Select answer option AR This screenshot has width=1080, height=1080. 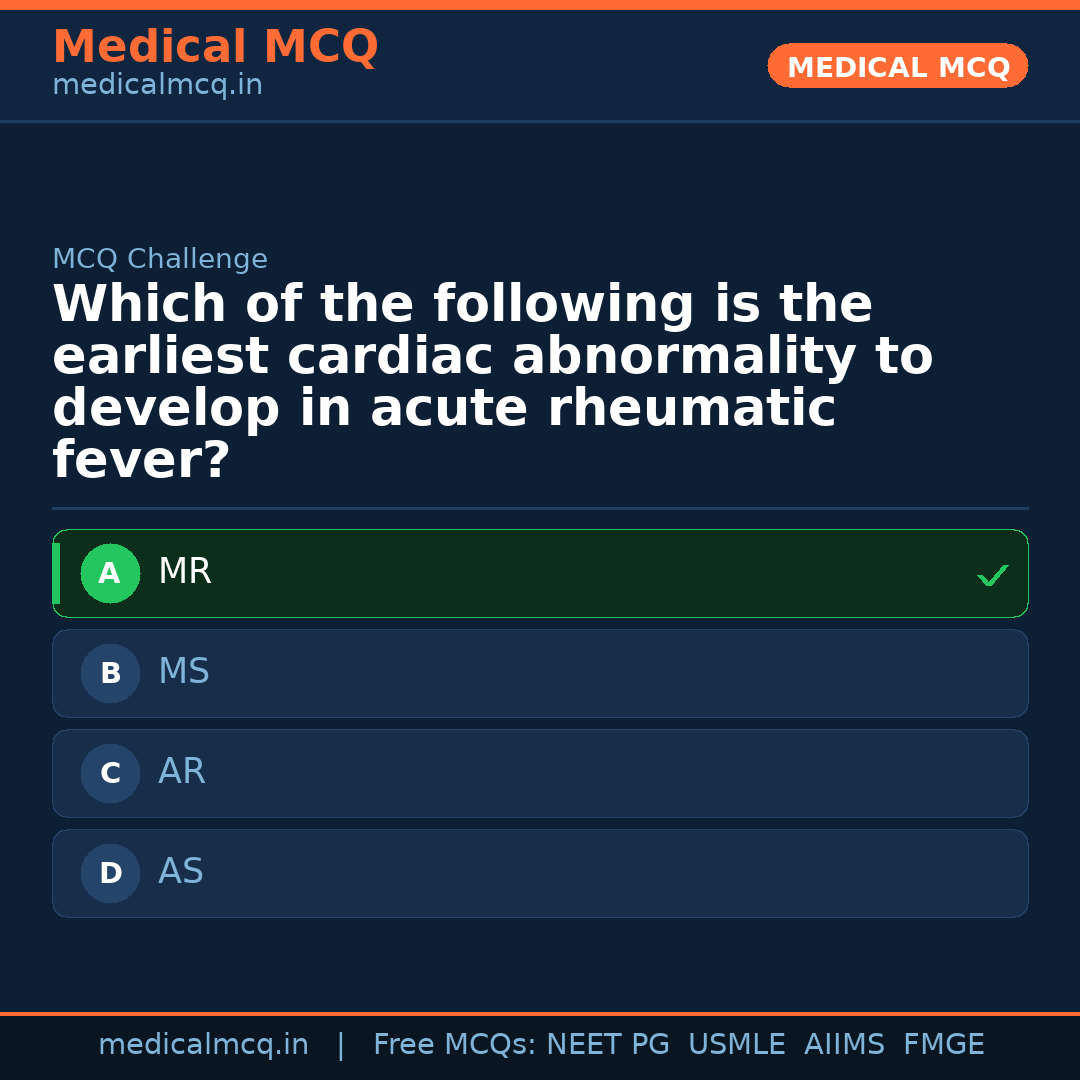pyautogui.click(x=540, y=773)
